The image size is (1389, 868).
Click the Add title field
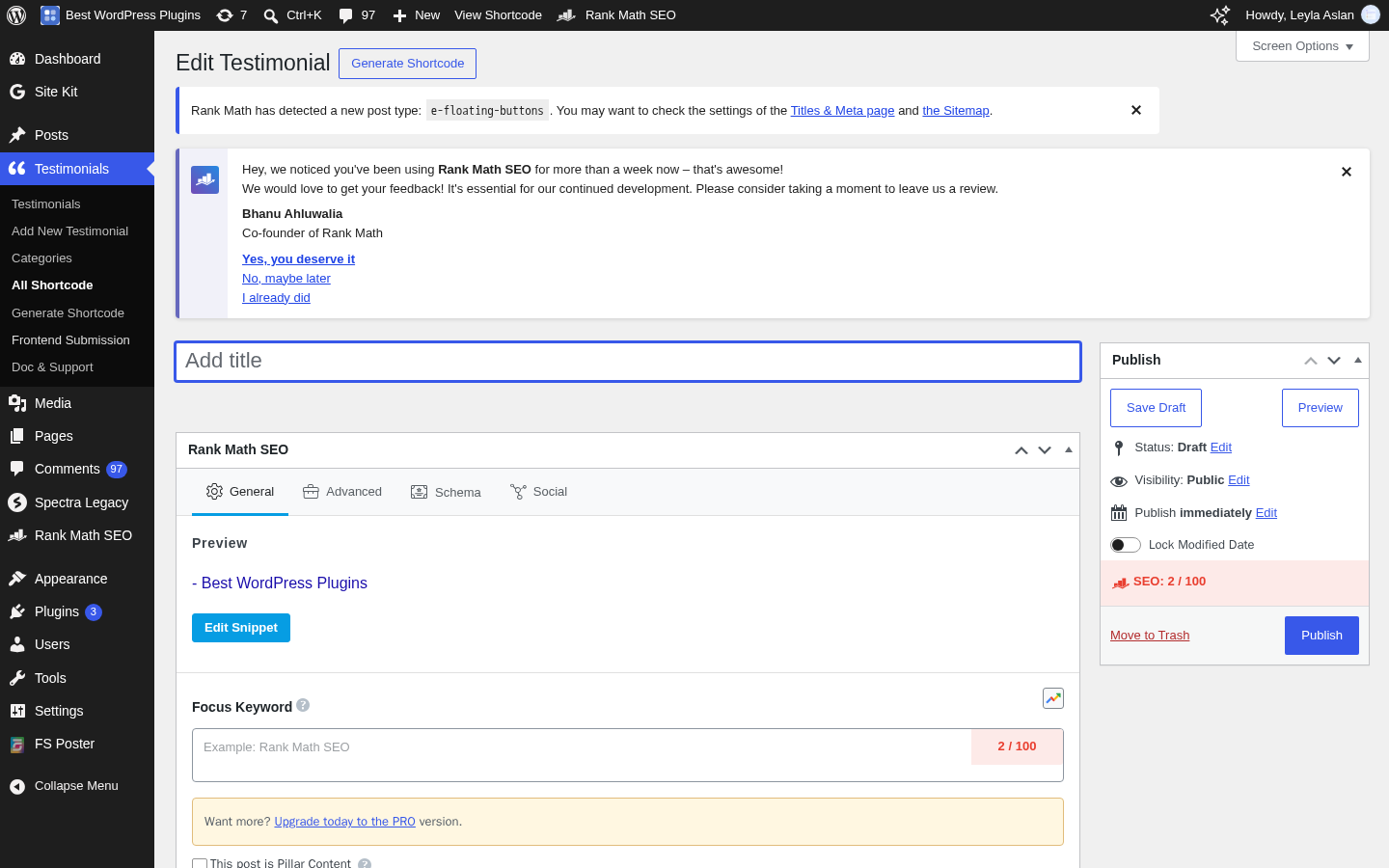click(x=628, y=362)
